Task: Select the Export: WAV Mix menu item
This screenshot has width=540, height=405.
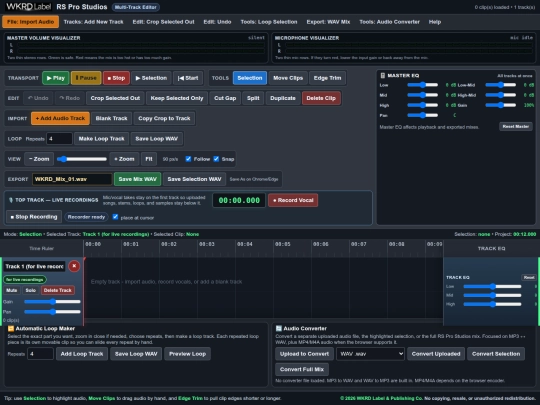Action: coord(328,22)
